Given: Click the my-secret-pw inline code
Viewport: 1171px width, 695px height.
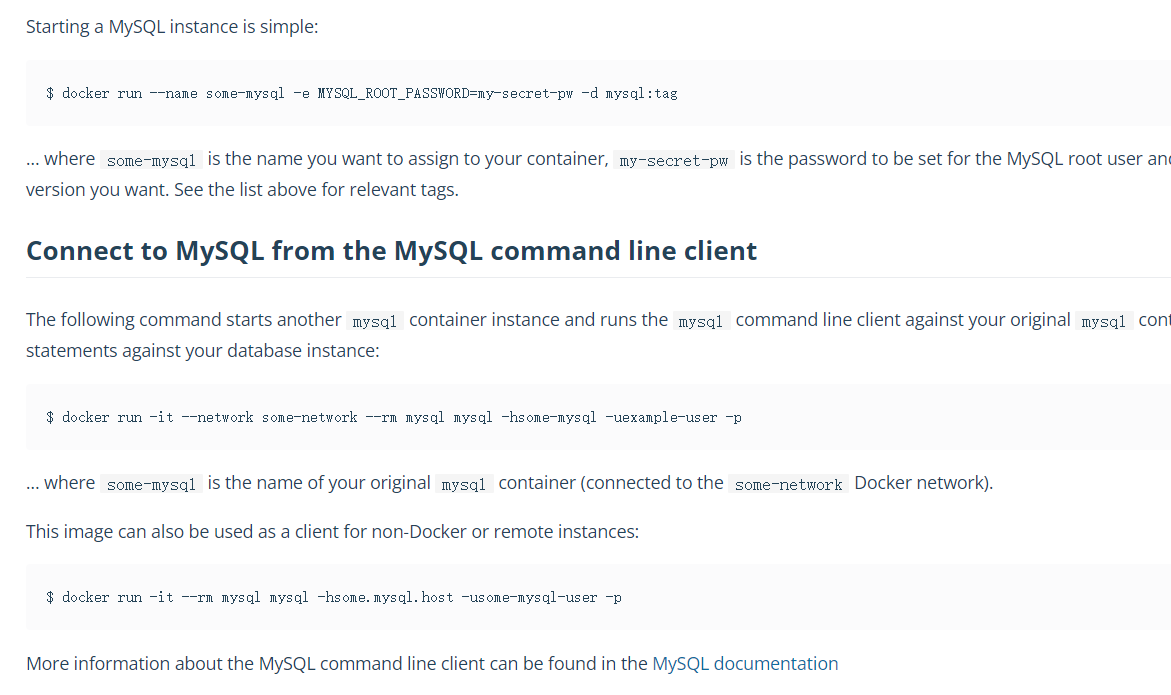Looking at the screenshot, I should coord(674,160).
